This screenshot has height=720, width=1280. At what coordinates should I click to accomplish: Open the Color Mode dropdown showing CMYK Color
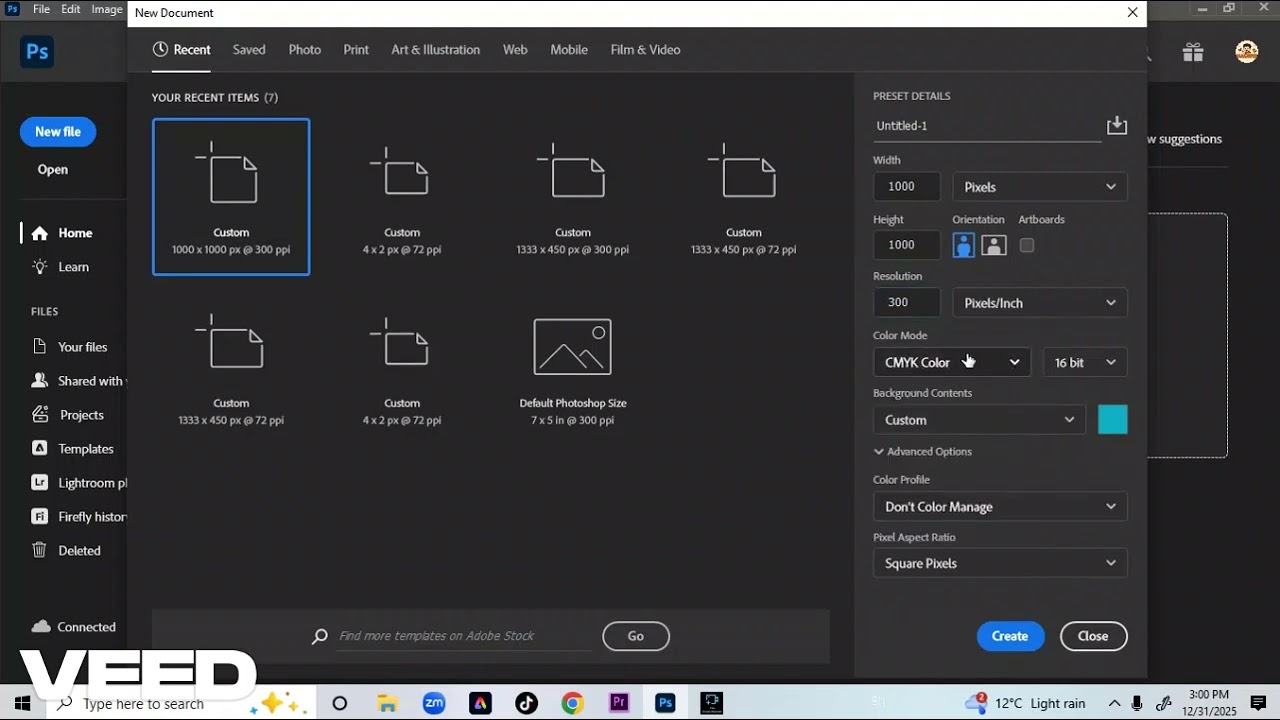pyautogui.click(x=952, y=362)
